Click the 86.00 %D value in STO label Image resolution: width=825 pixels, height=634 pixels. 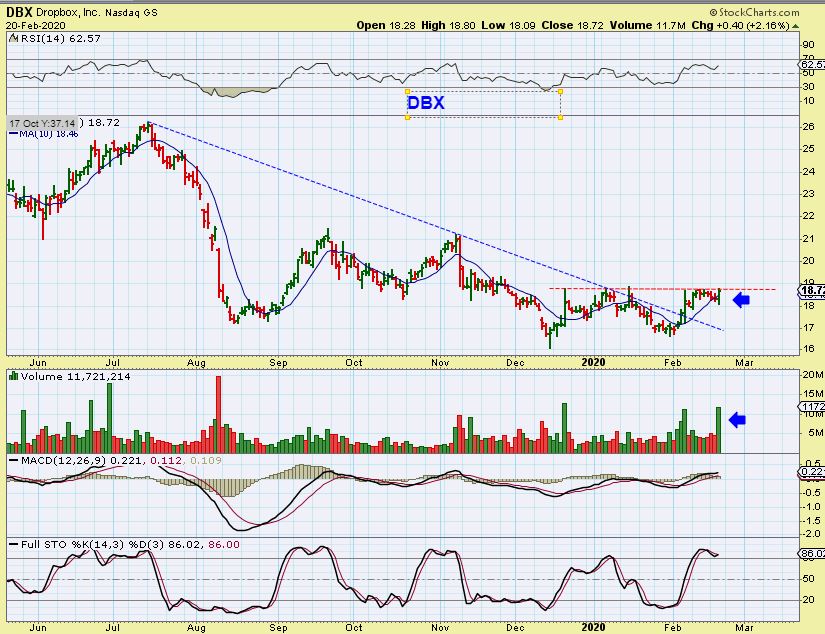[224, 545]
